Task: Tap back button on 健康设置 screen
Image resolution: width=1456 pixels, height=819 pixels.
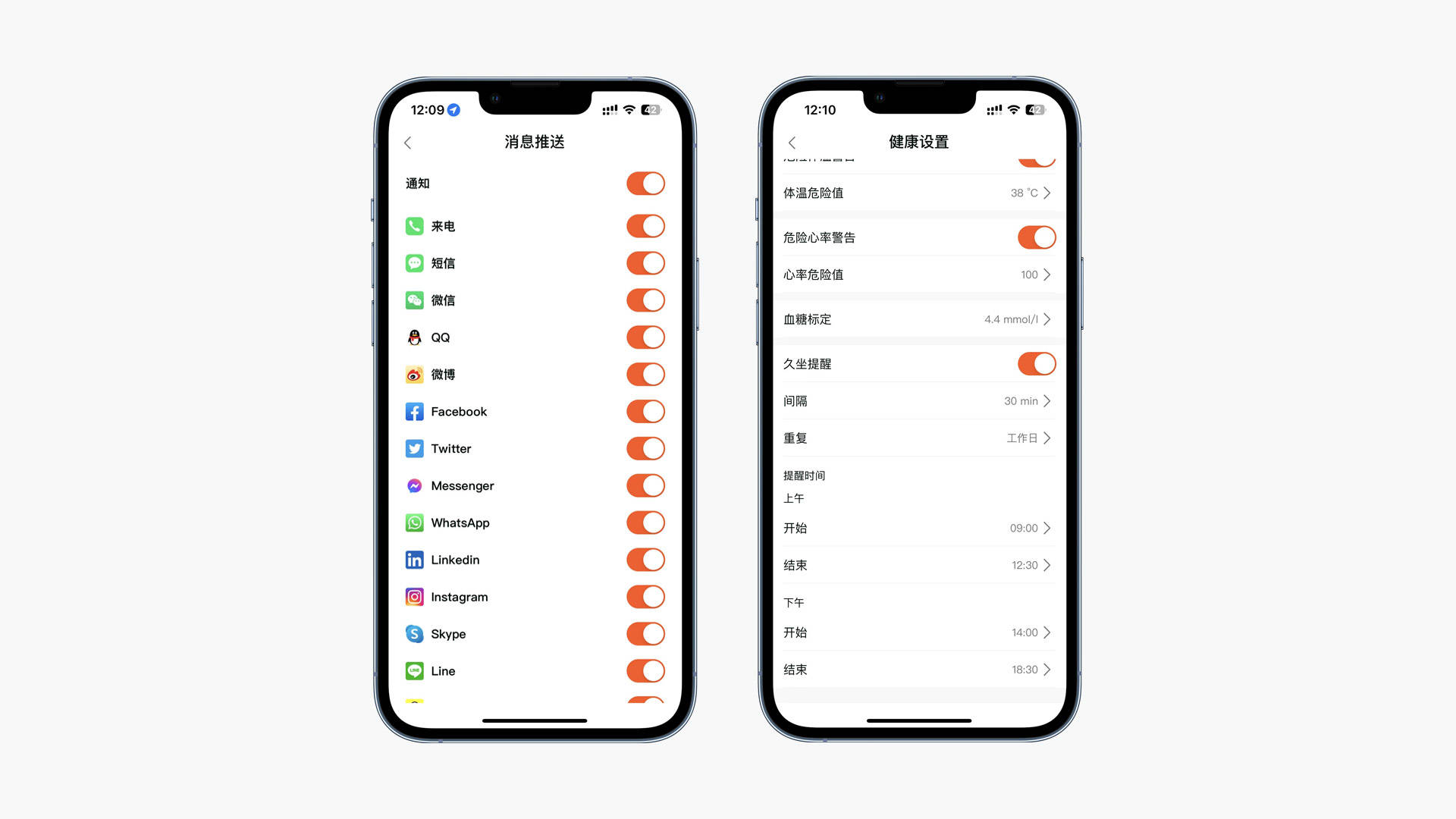Action: click(792, 142)
